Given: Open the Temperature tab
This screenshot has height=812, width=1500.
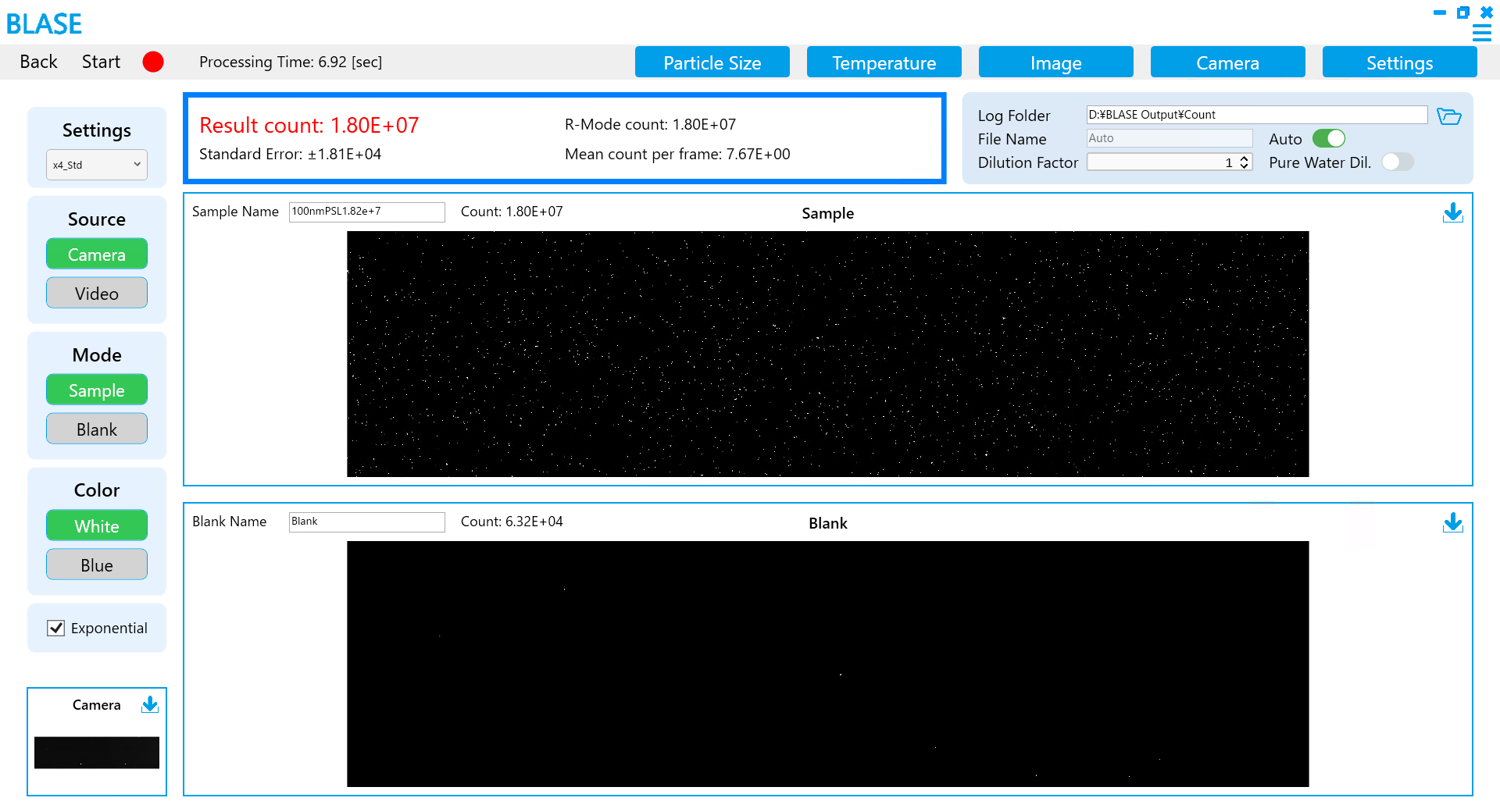Looking at the screenshot, I should (884, 62).
